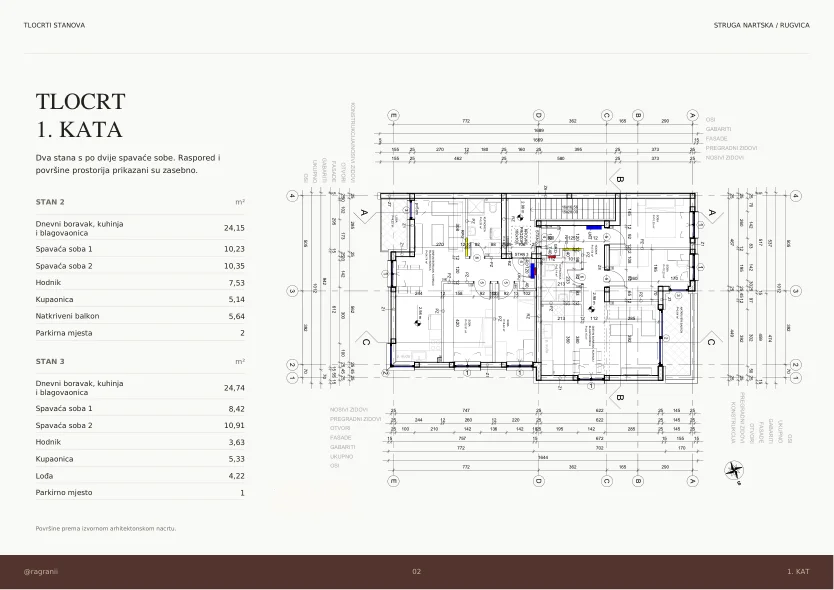Click the 10,91 area value
Viewport: 834px width, 590px height.
235,425
